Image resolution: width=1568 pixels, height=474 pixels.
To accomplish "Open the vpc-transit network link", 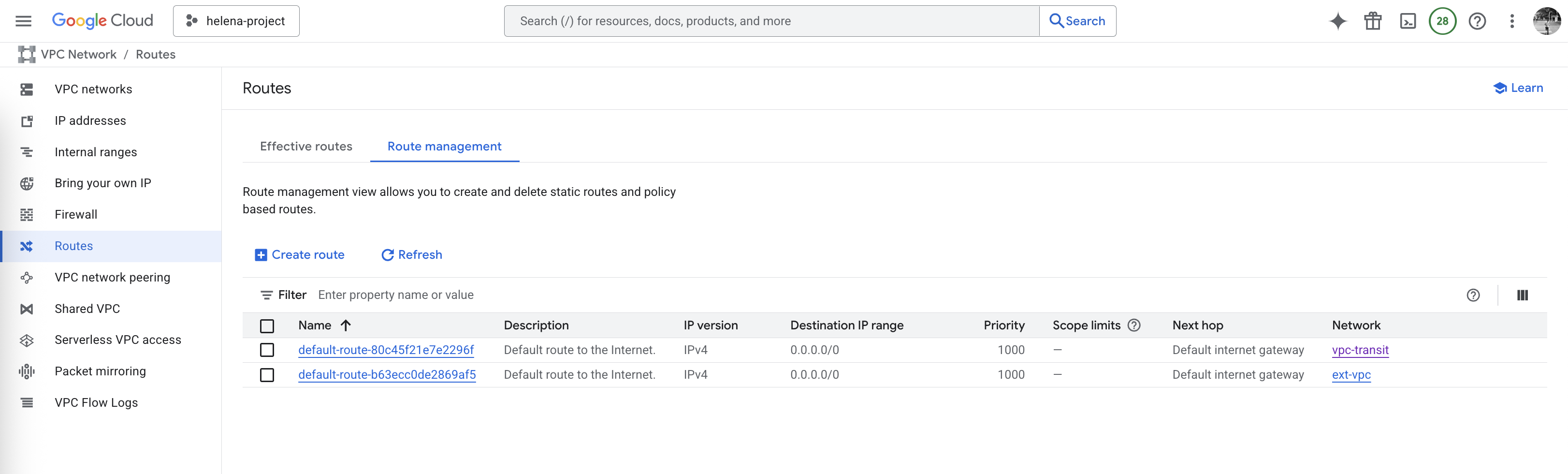I will pos(1360,350).
